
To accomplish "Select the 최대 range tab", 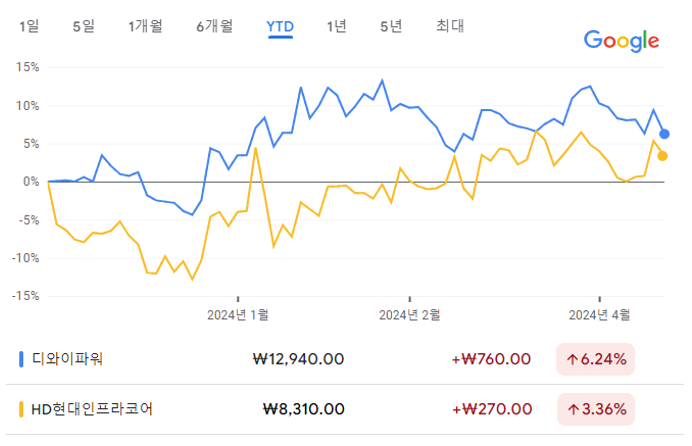I will (450, 26).
